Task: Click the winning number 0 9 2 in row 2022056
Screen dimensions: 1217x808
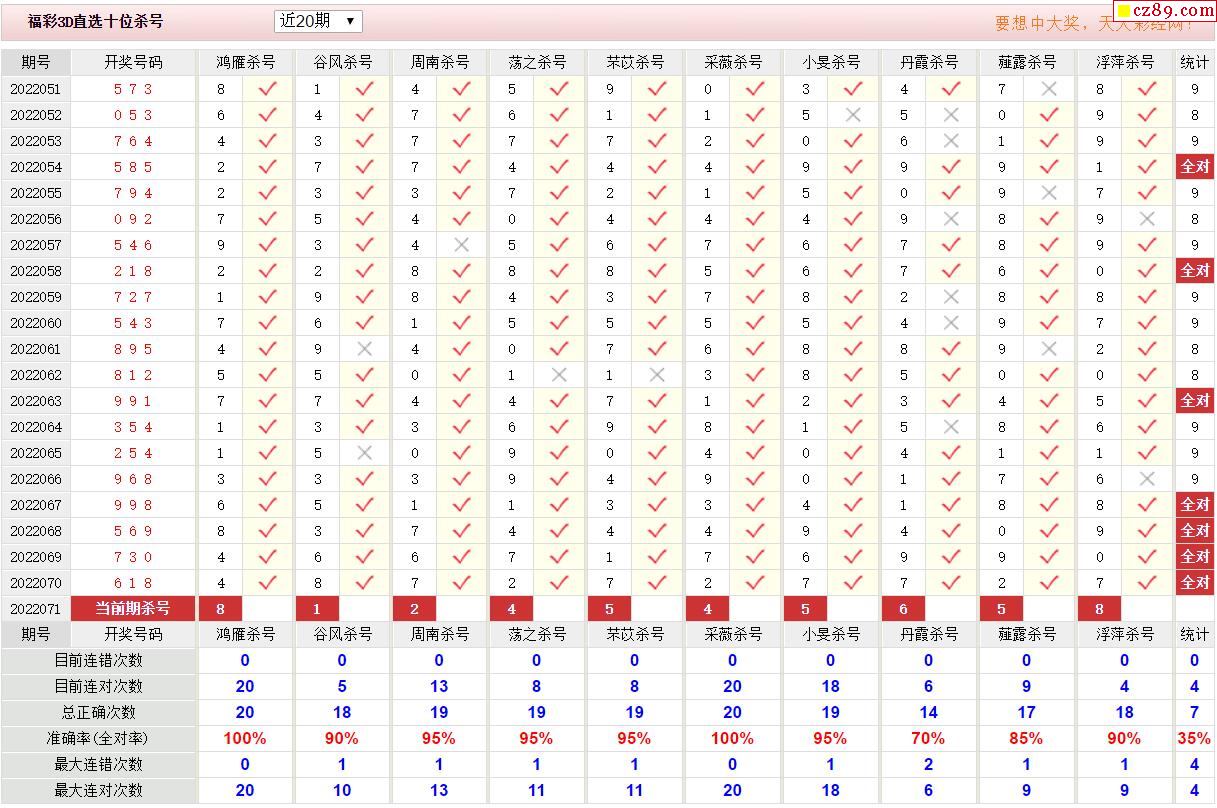Action: (133, 219)
